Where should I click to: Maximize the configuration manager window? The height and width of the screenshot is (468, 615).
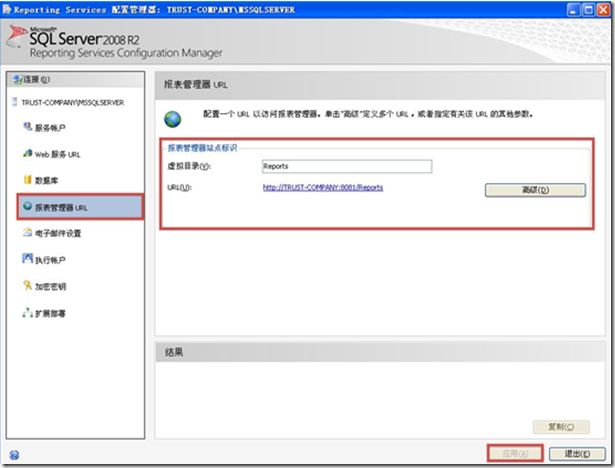click(588, 9)
